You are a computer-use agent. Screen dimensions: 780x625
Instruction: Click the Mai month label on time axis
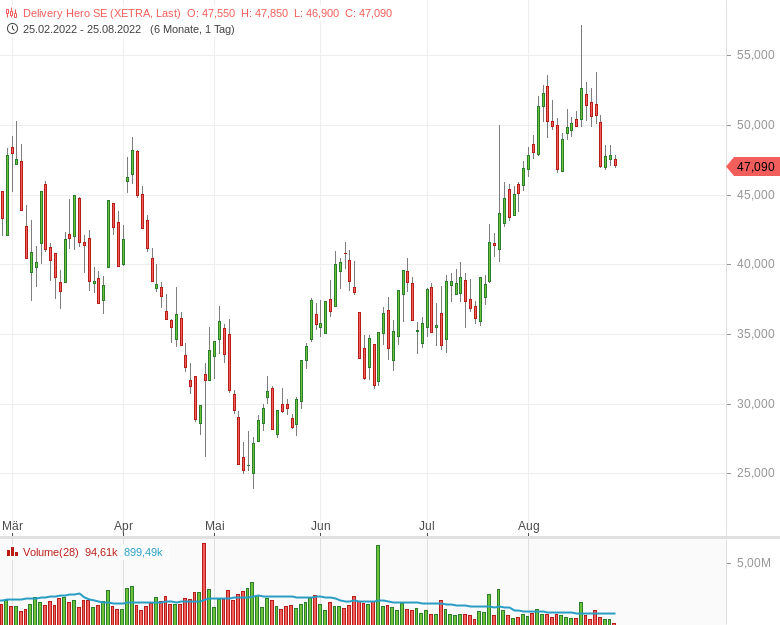tap(215, 525)
